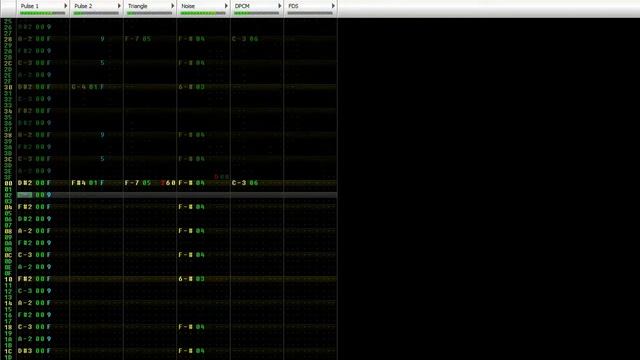Toggle mute on the DPCM channel header
Image resolution: width=640 pixels, height=360 pixels.
click(x=242, y=6)
